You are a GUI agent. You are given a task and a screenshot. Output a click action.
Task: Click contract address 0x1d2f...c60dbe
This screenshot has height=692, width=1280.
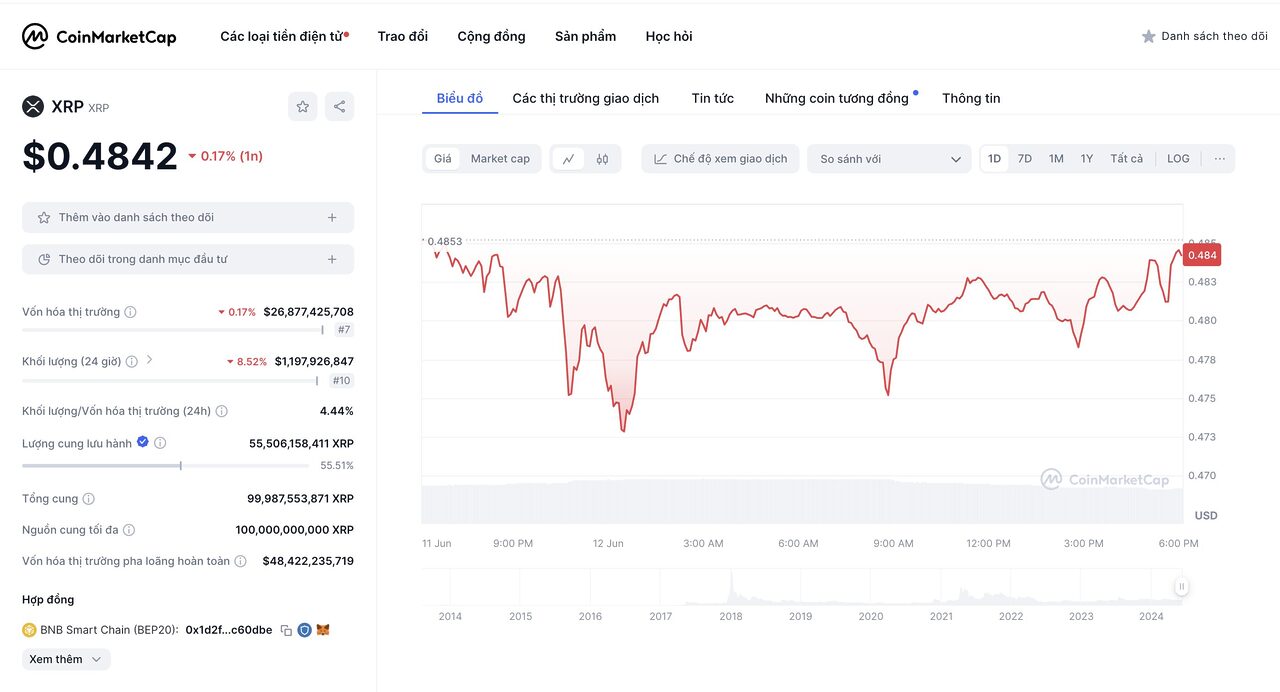point(229,630)
